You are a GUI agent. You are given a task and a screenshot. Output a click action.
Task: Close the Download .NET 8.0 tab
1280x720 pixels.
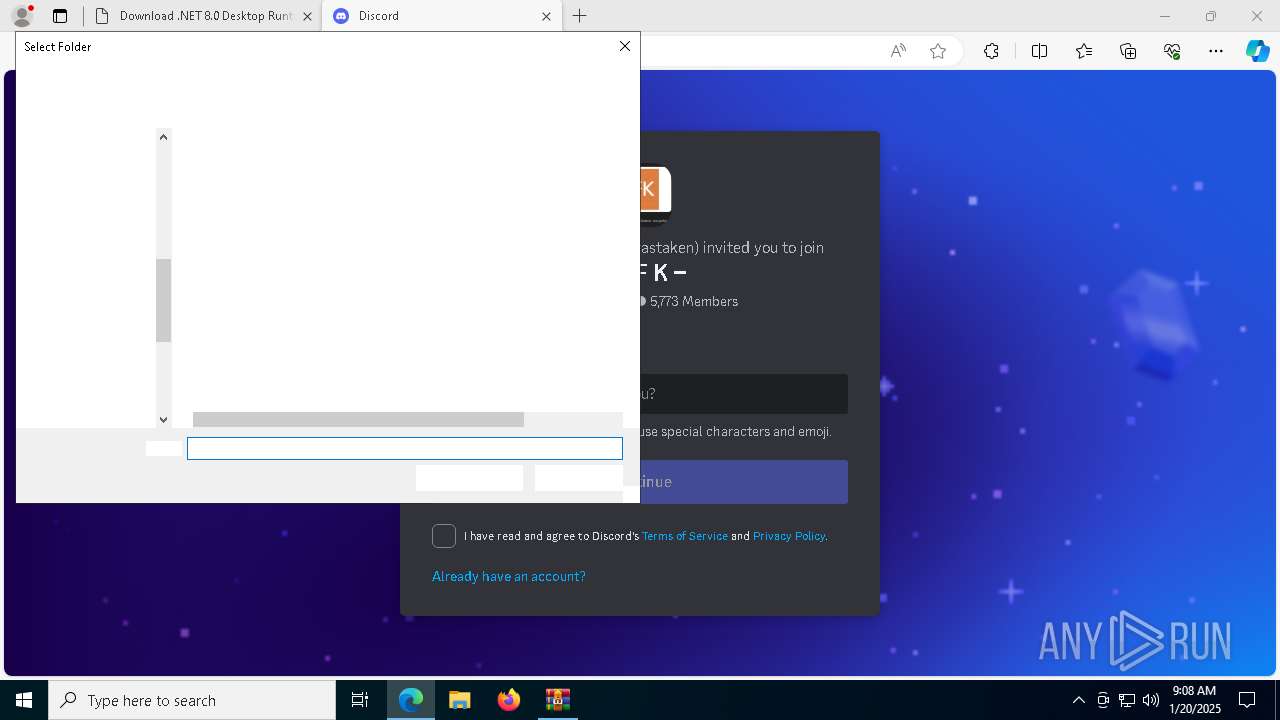coord(307,16)
